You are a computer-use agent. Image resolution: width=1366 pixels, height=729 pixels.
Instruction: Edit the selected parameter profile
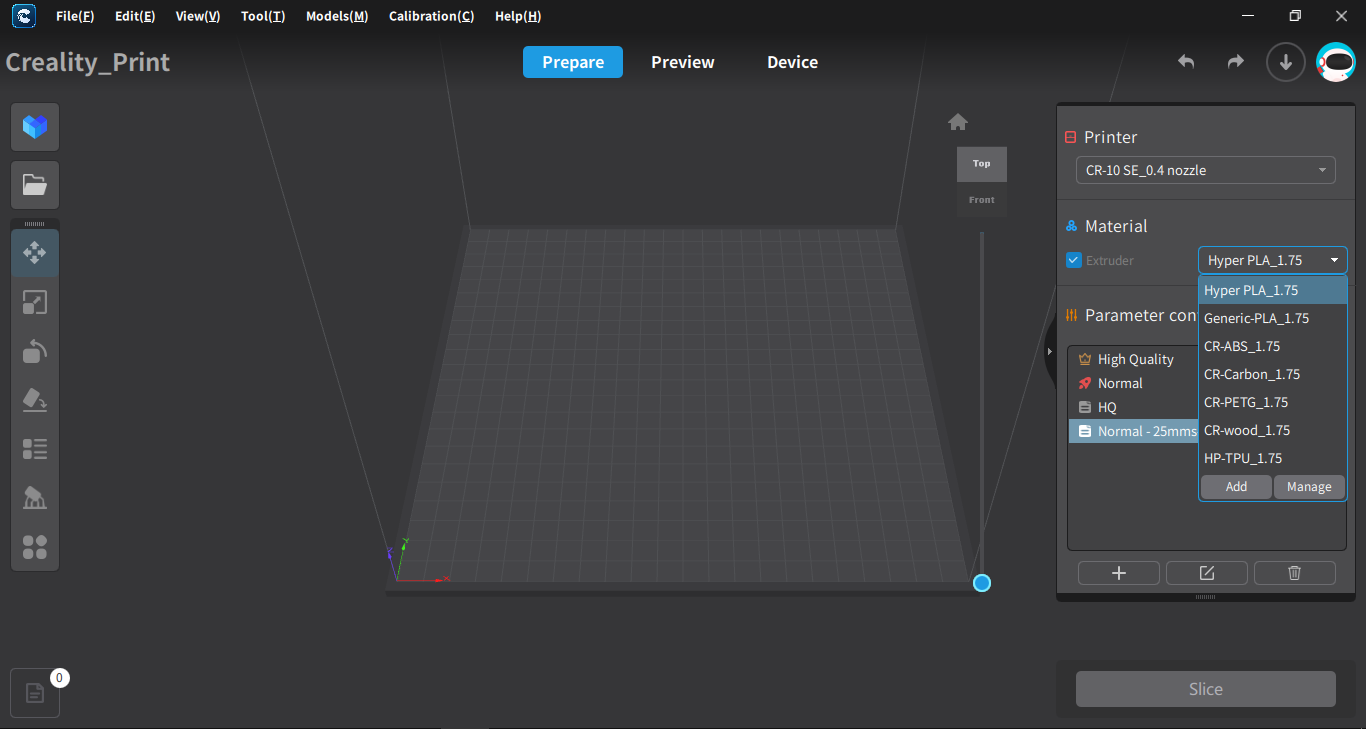click(1207, 573)
